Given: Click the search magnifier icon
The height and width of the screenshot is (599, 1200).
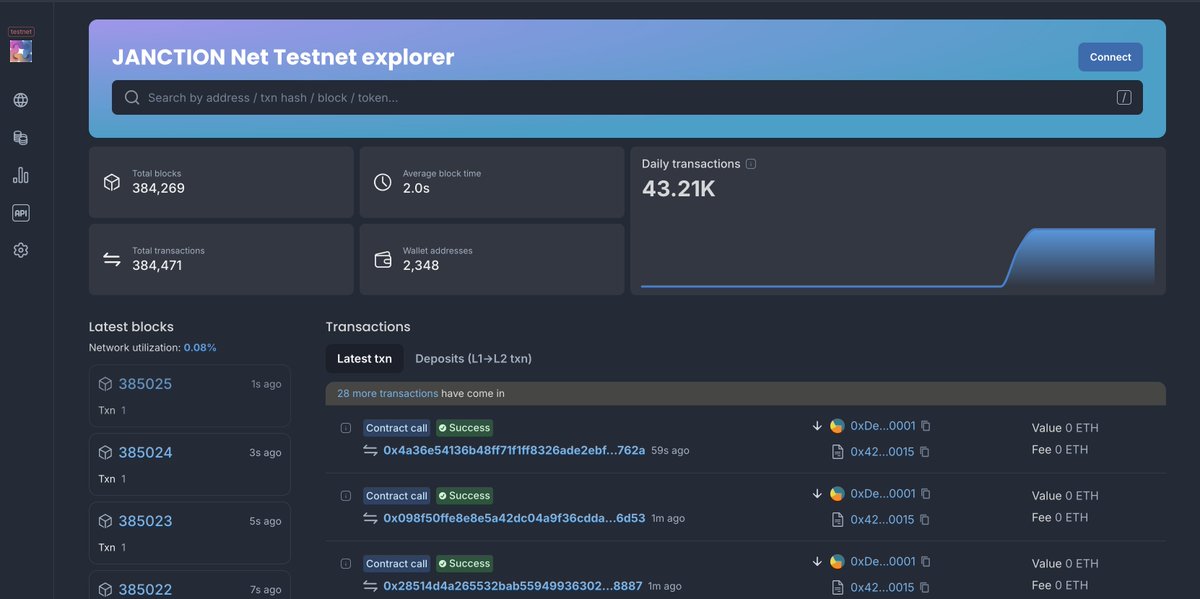Looking at the screenshot, I should [132, 98].
